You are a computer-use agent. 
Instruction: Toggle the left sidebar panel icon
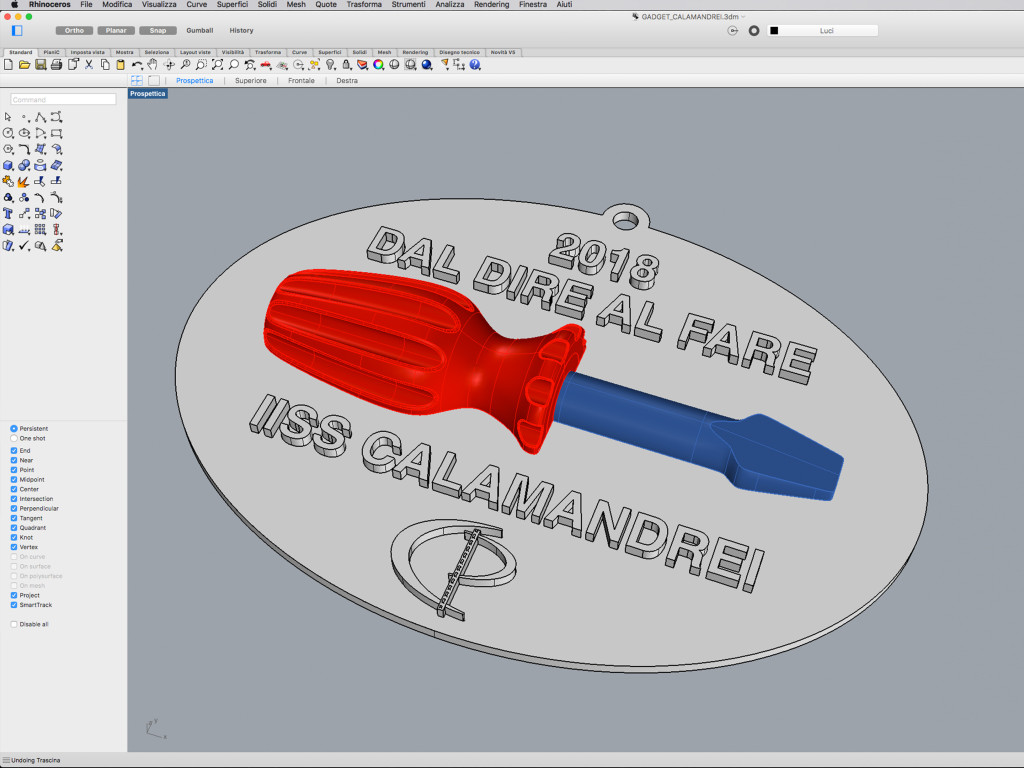(x=17, y=31)
